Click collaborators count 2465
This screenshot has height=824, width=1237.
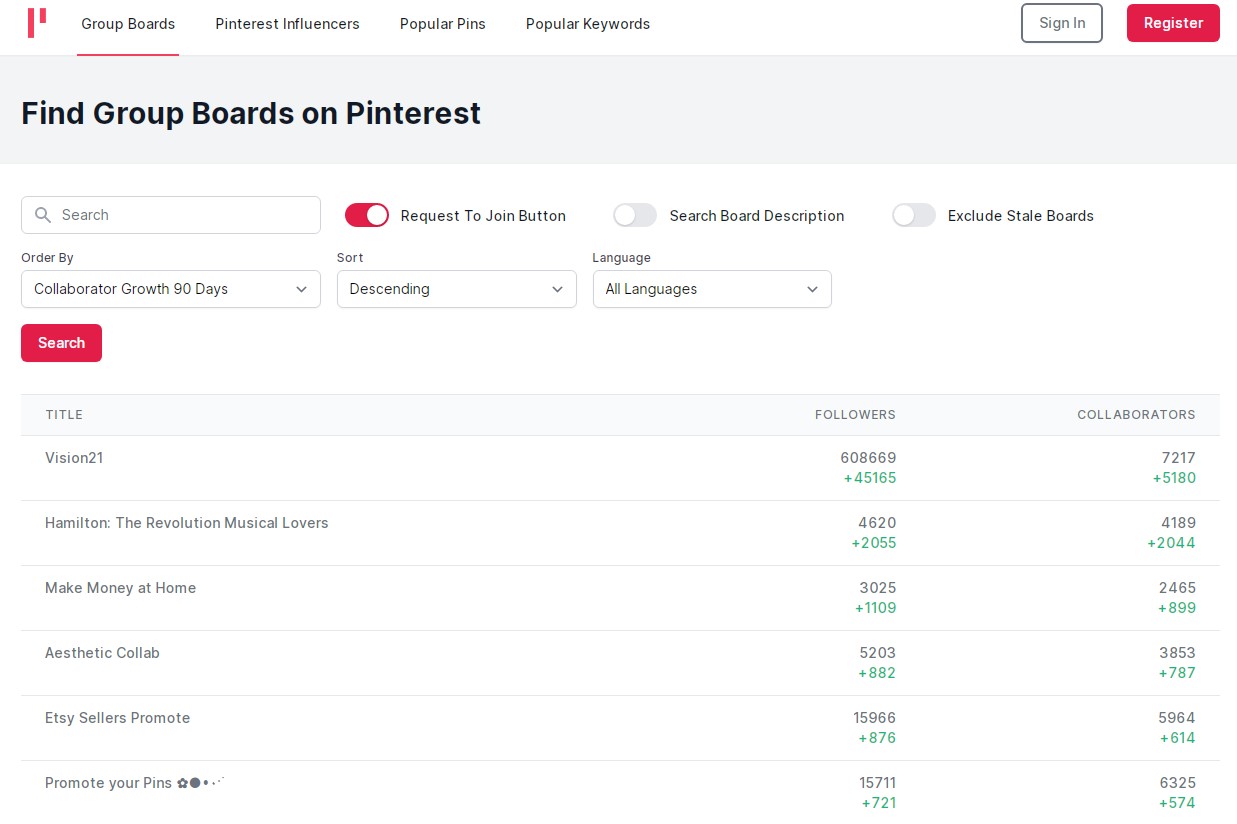tap(1177, 588)
